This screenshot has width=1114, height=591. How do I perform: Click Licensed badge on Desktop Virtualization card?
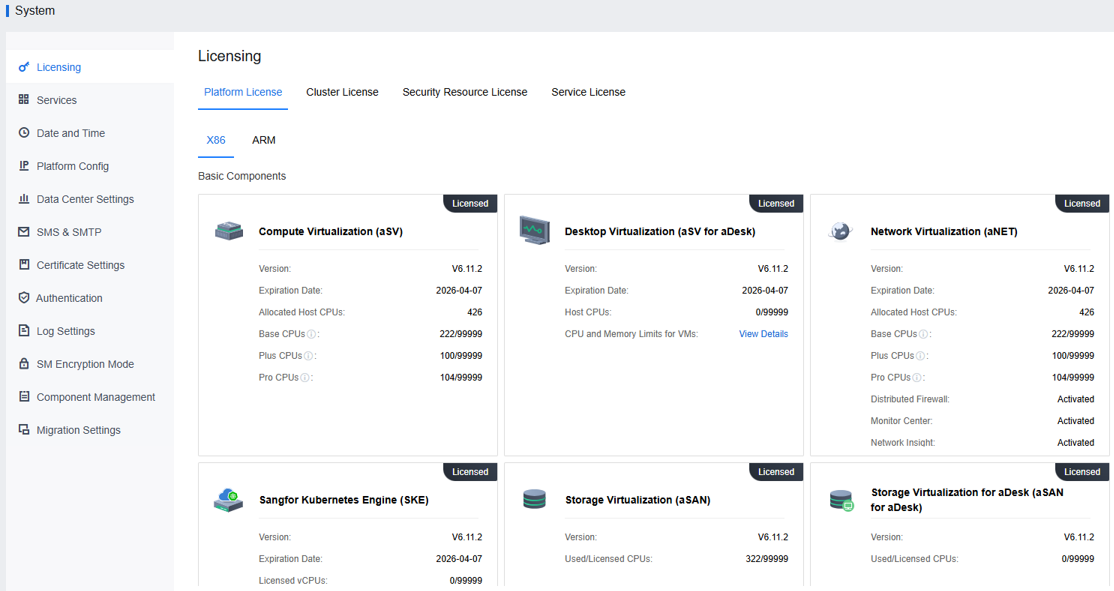776,203
